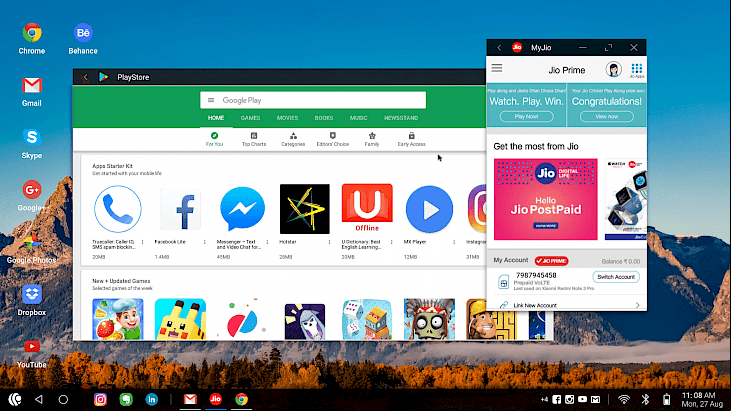The height and width of the screenshot is (411, 731).
Task: Open Evernote from the taskbar
Action: pyautogui.click(x=126, y=399)
